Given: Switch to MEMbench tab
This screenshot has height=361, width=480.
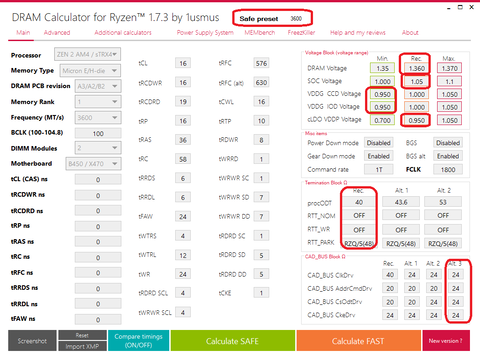Looking at the screenshot, I should pos(260,33).
